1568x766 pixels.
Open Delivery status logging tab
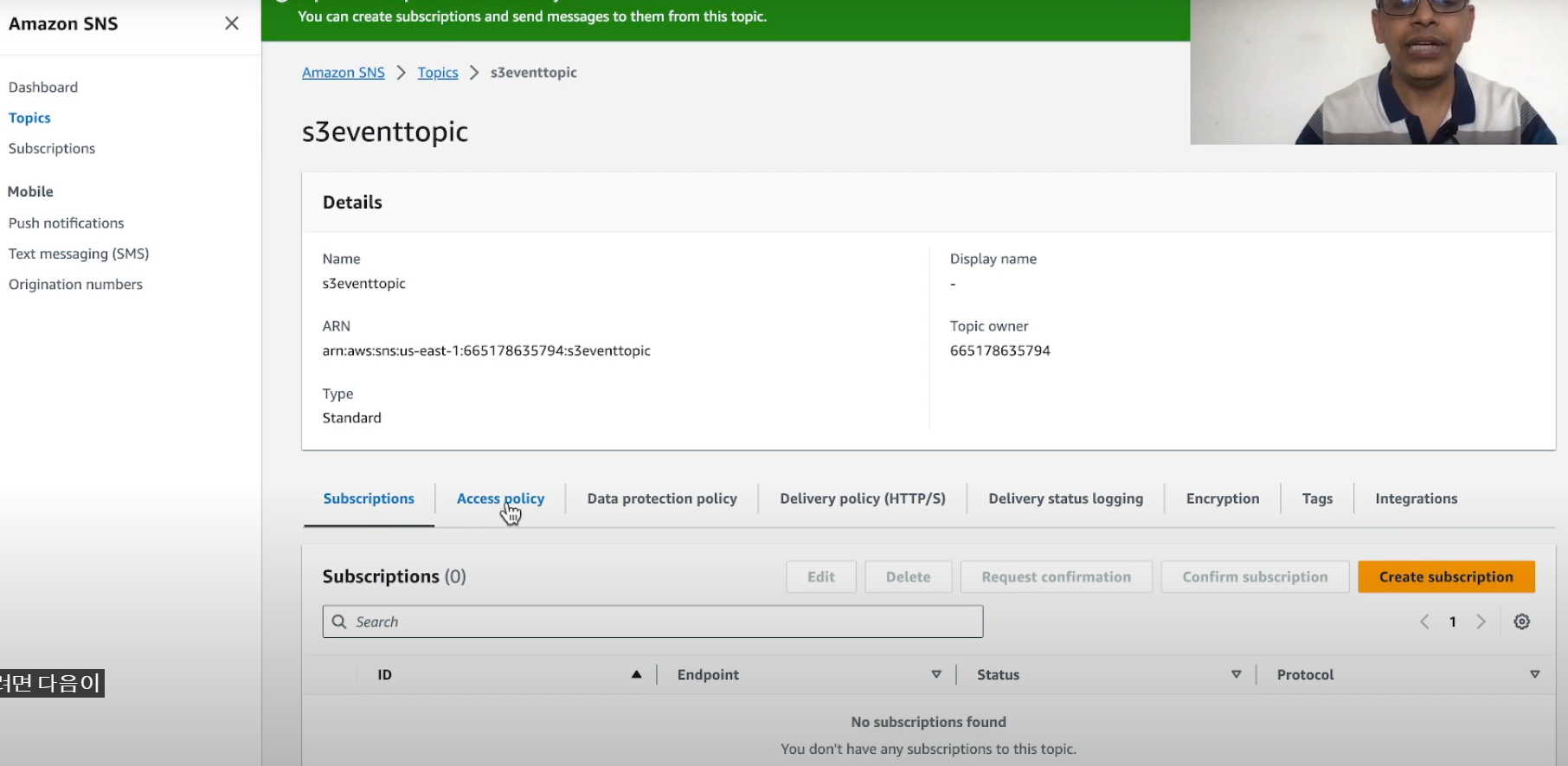tap(1066, 499)
